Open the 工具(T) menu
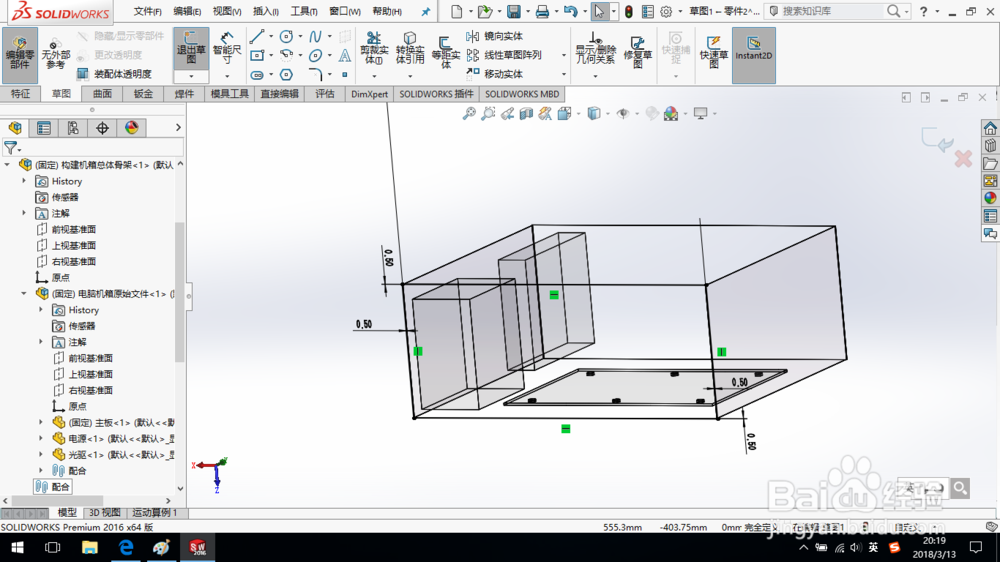Screen dimensions: 1000x562 304,11
